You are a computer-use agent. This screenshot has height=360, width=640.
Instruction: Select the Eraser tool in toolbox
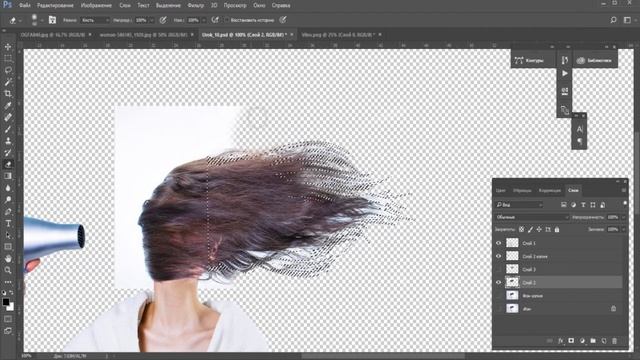pos(8,164)
